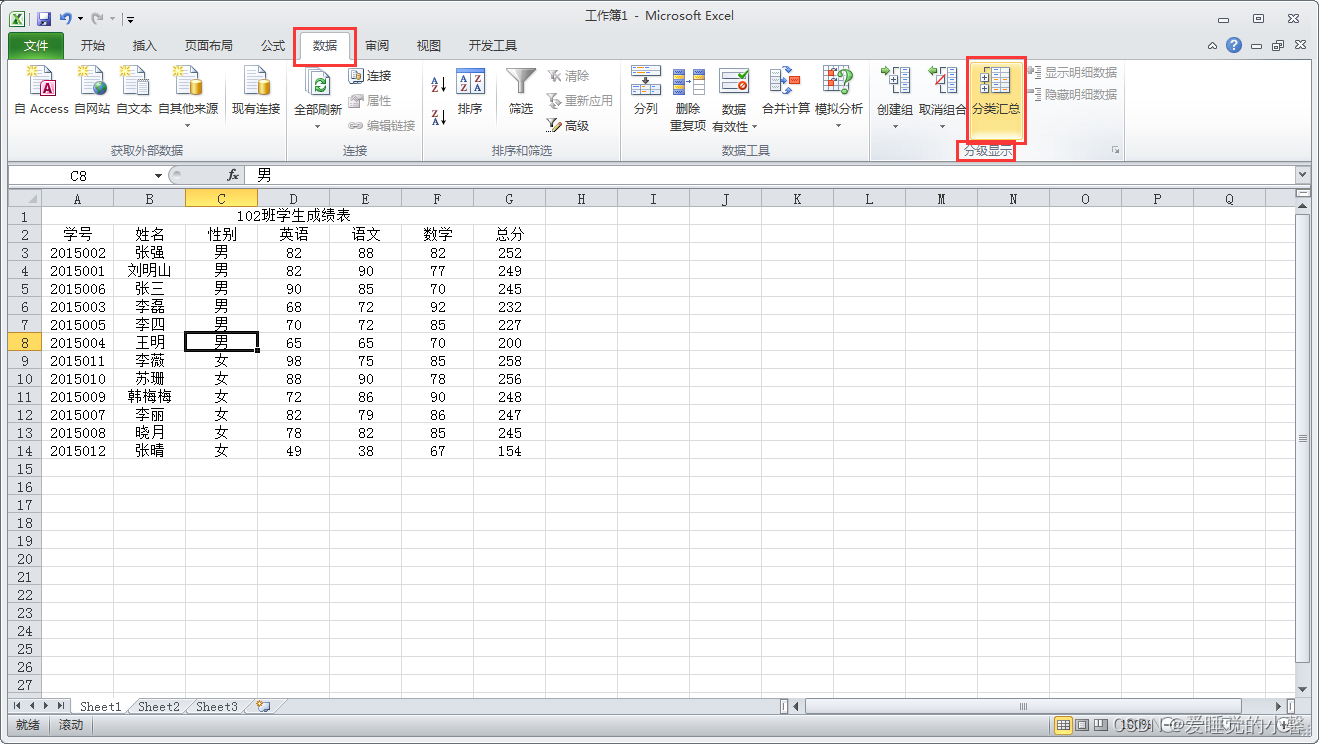Insert a new worksheet tab icon
The image size is (1319, 744).
pyautogui.click(x=263, y=706)
